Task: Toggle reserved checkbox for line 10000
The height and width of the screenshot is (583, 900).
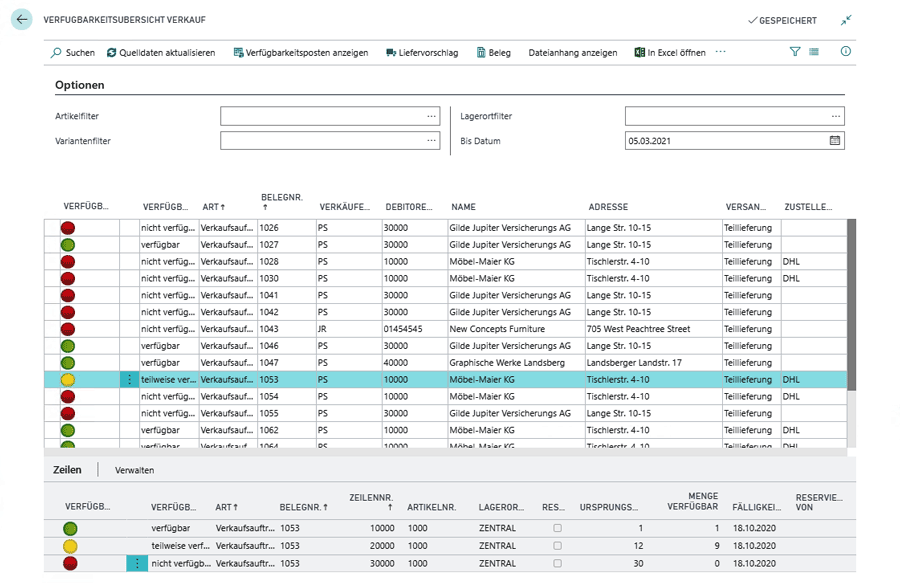Action: point(557,528)
